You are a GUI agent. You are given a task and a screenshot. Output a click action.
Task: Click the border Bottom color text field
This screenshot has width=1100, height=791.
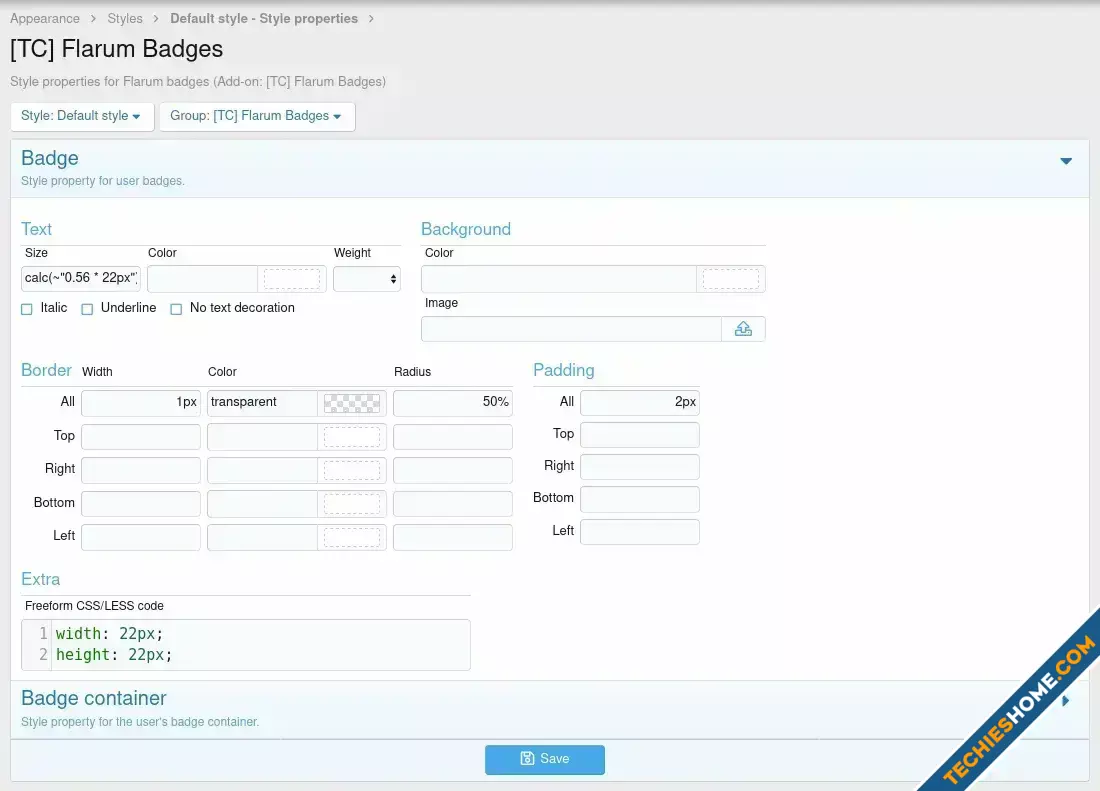(x=262, y=503)
